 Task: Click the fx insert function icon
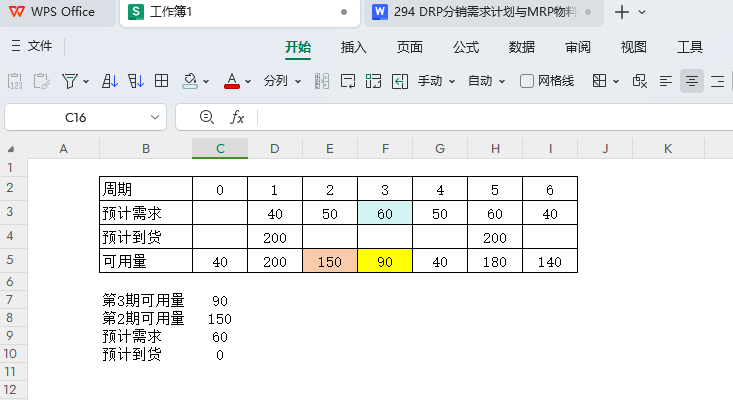point(237,117)
